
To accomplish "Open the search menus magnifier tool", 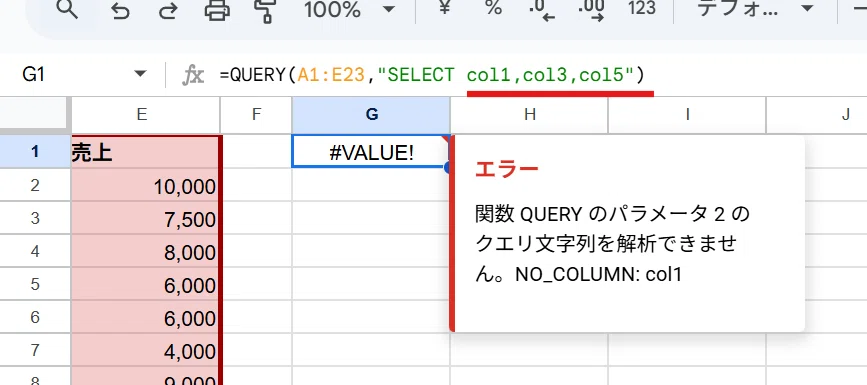I will (67, 9).
